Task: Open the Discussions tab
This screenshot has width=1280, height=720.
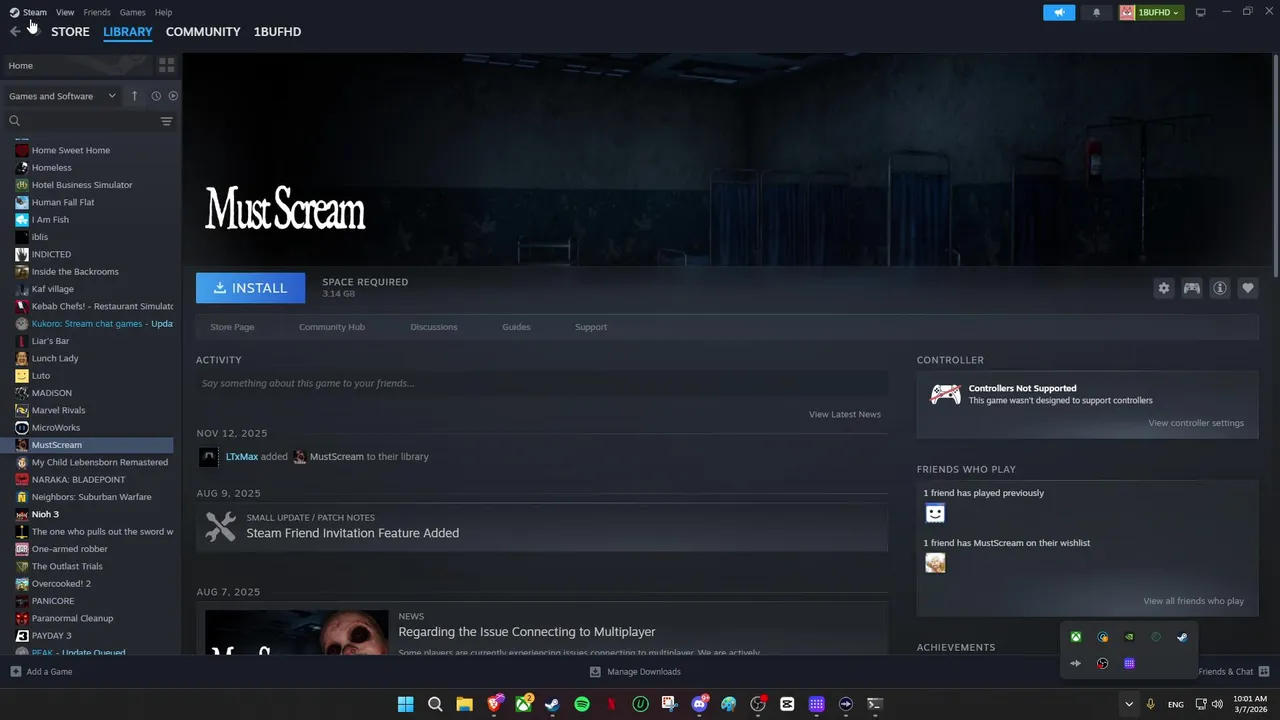Action: click(x=434, y=327)
